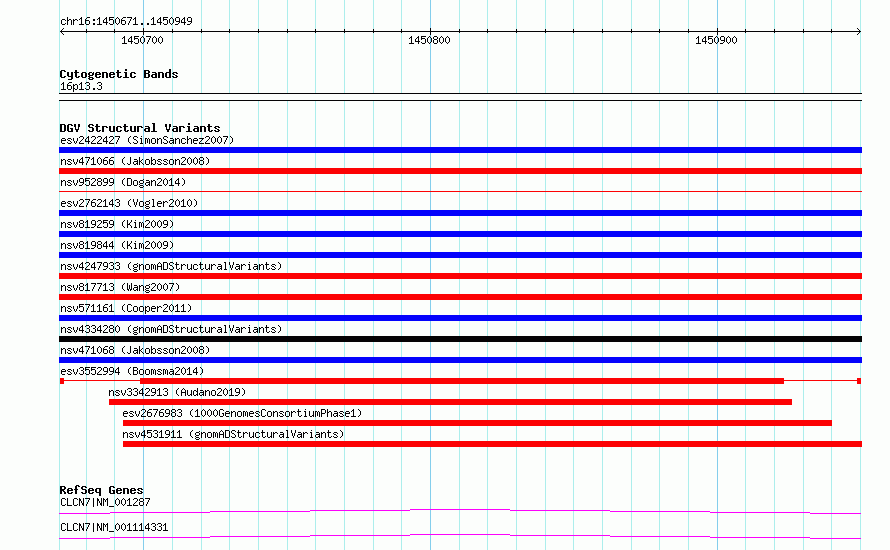This screenshot has width=890, height=550.
Task: Open the CLCN7|NM_001114331 gene label
Action: click(x=114, y=527)
